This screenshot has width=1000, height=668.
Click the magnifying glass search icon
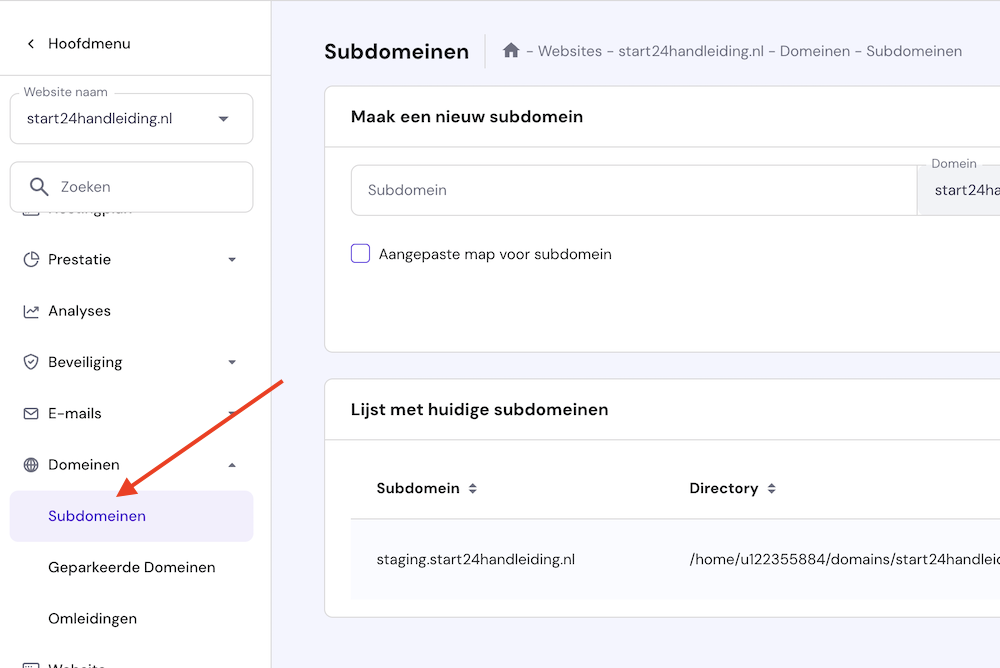tap(39, 187)
